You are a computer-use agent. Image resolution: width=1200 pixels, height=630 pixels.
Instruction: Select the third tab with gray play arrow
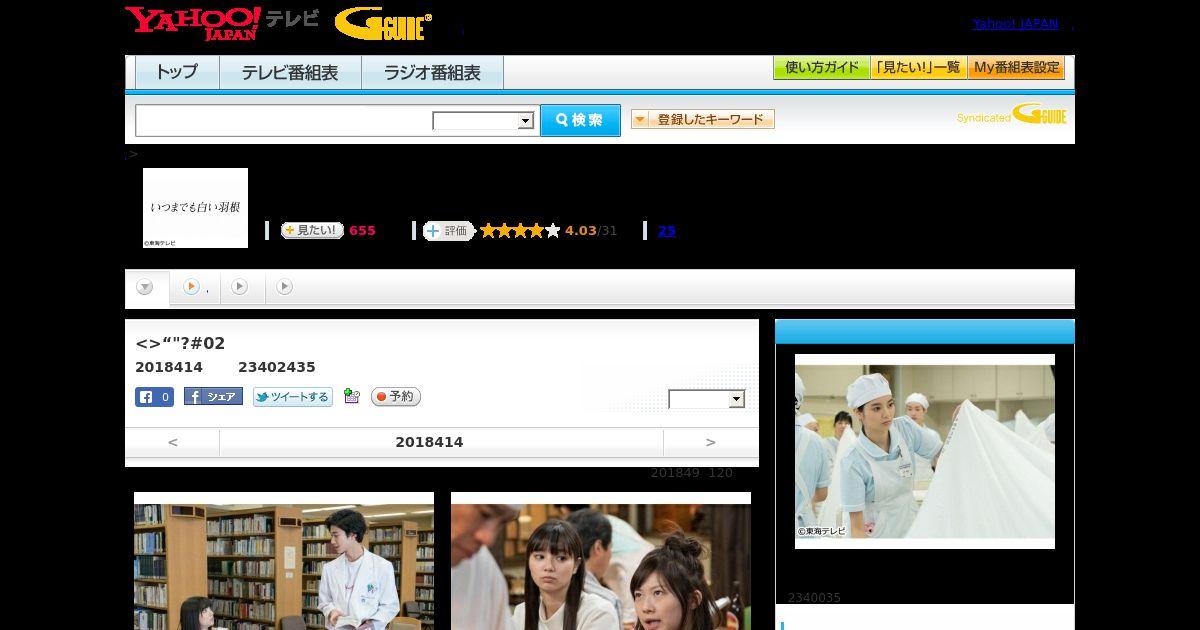pyautogui.click(x=239, y=287)
